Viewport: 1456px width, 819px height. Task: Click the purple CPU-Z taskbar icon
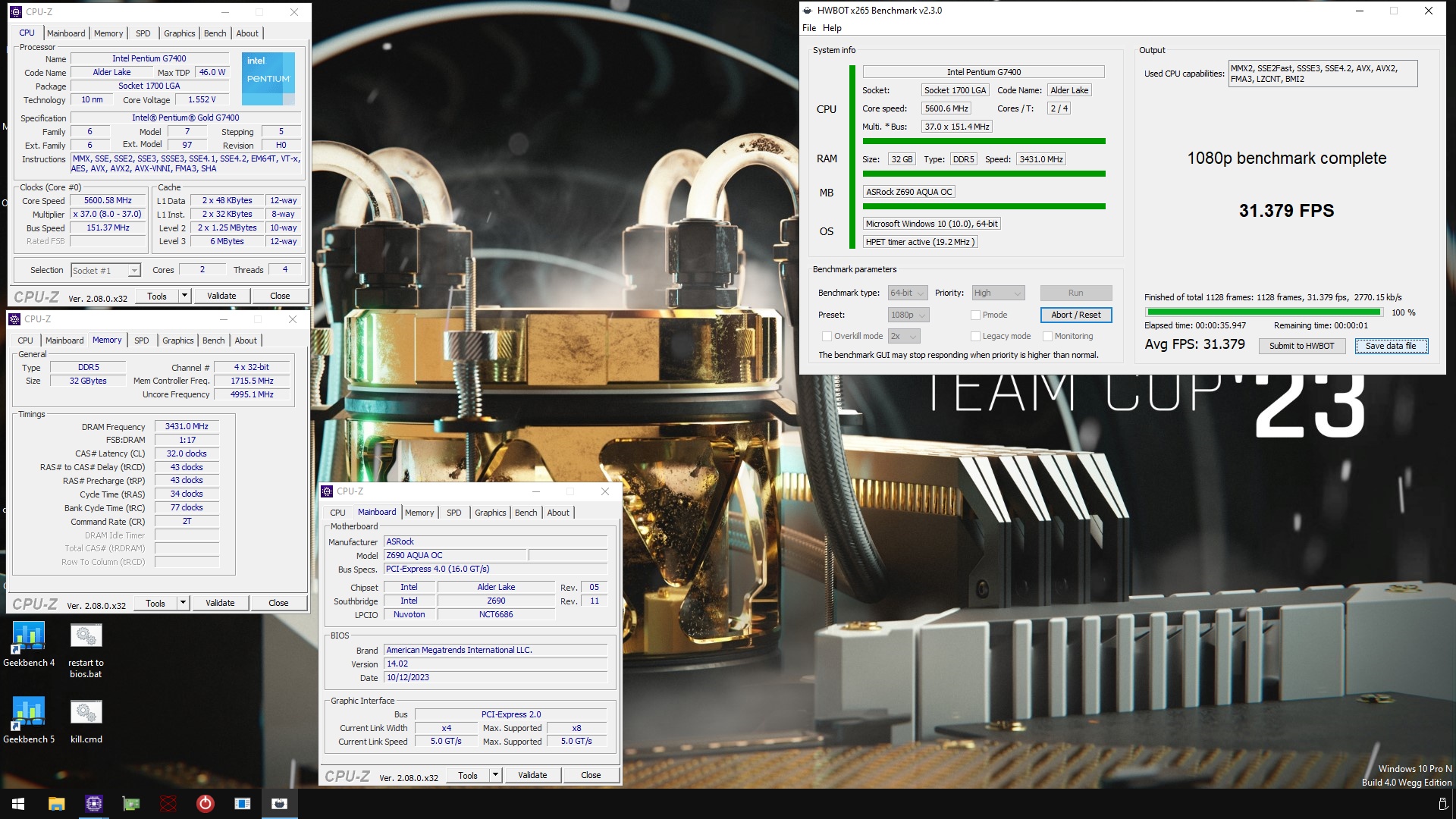coord(93,804)
